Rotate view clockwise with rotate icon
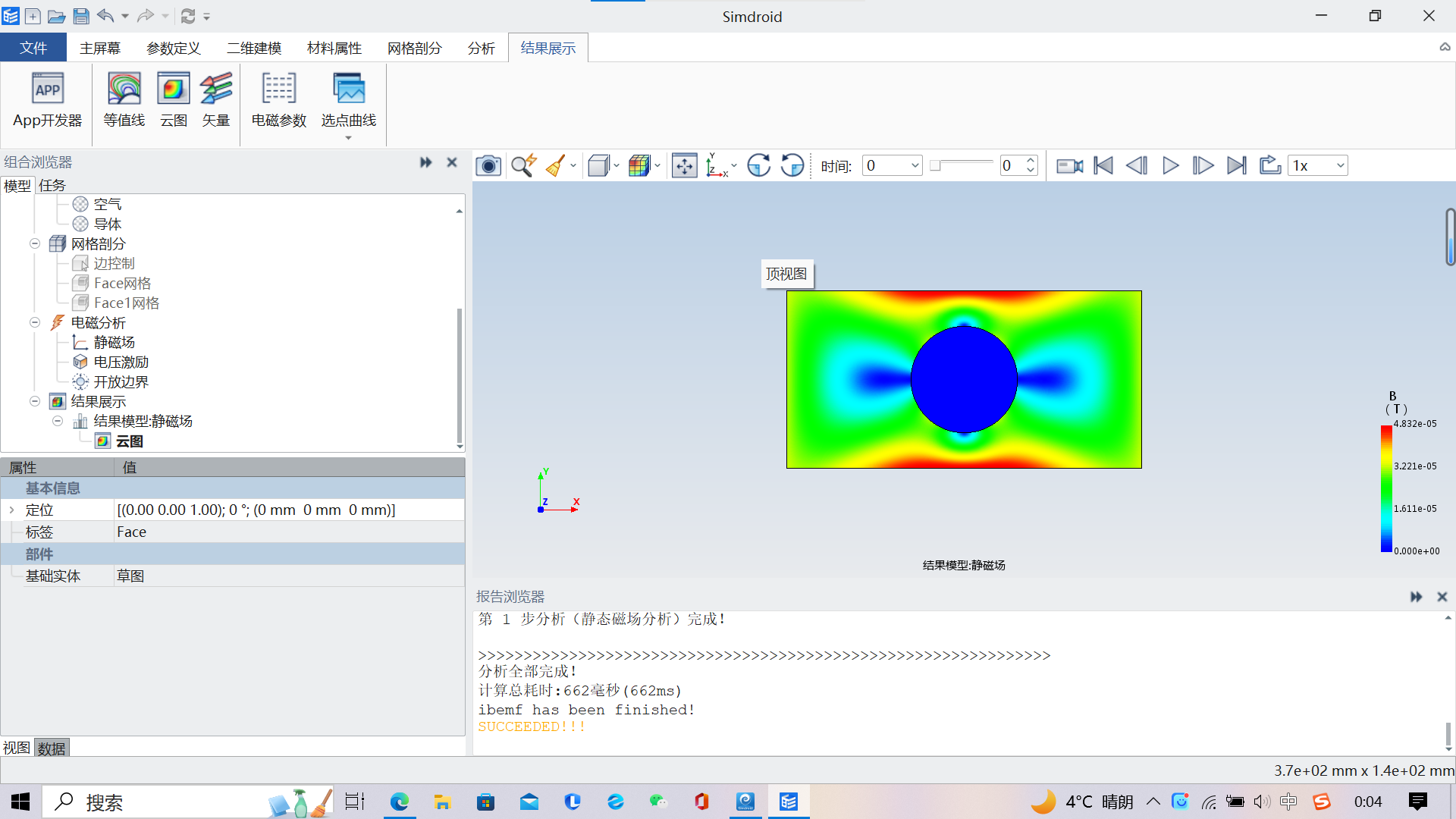This screenshot has width=1456, height=819. pos(758,165)
